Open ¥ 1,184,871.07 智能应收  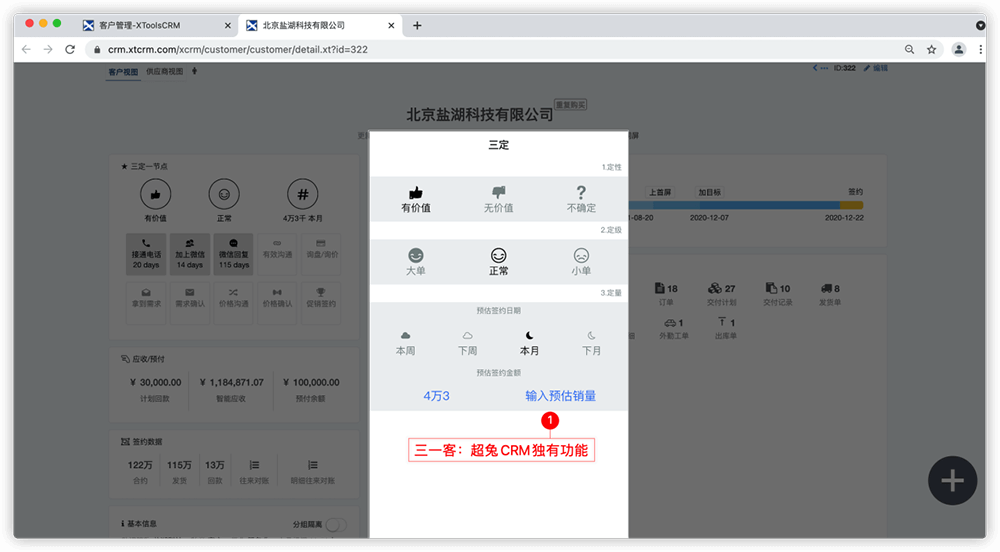(x=232, y=389)
